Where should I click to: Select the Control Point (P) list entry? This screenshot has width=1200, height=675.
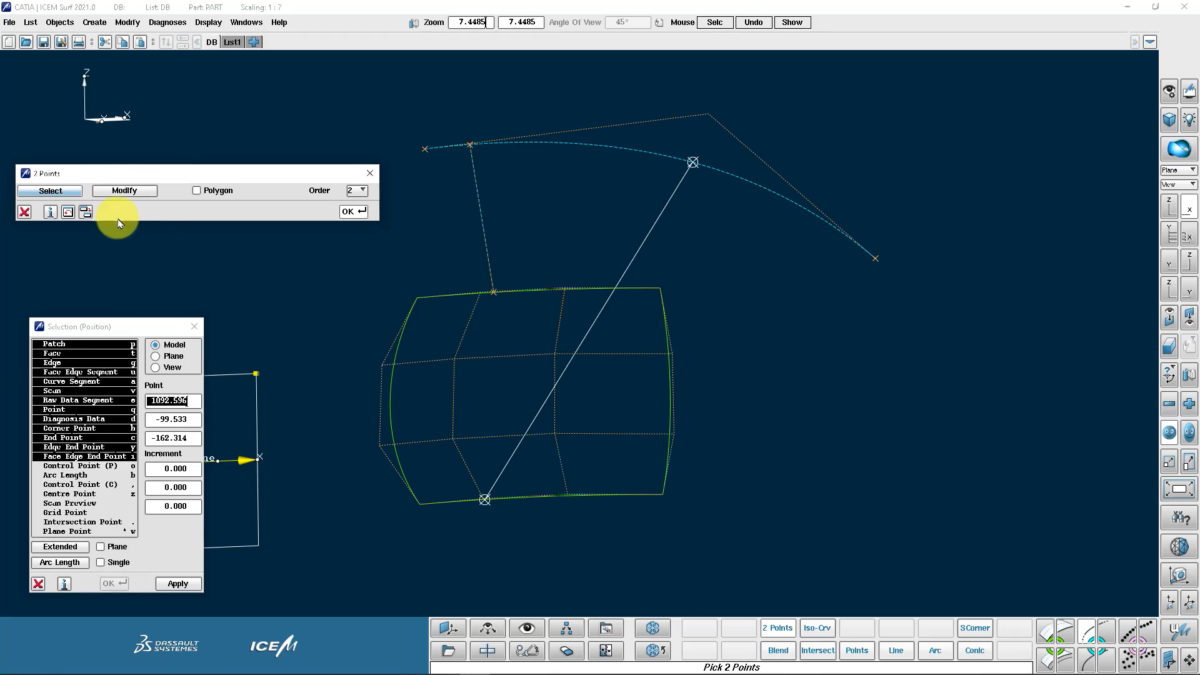click(x=85, y=466)
